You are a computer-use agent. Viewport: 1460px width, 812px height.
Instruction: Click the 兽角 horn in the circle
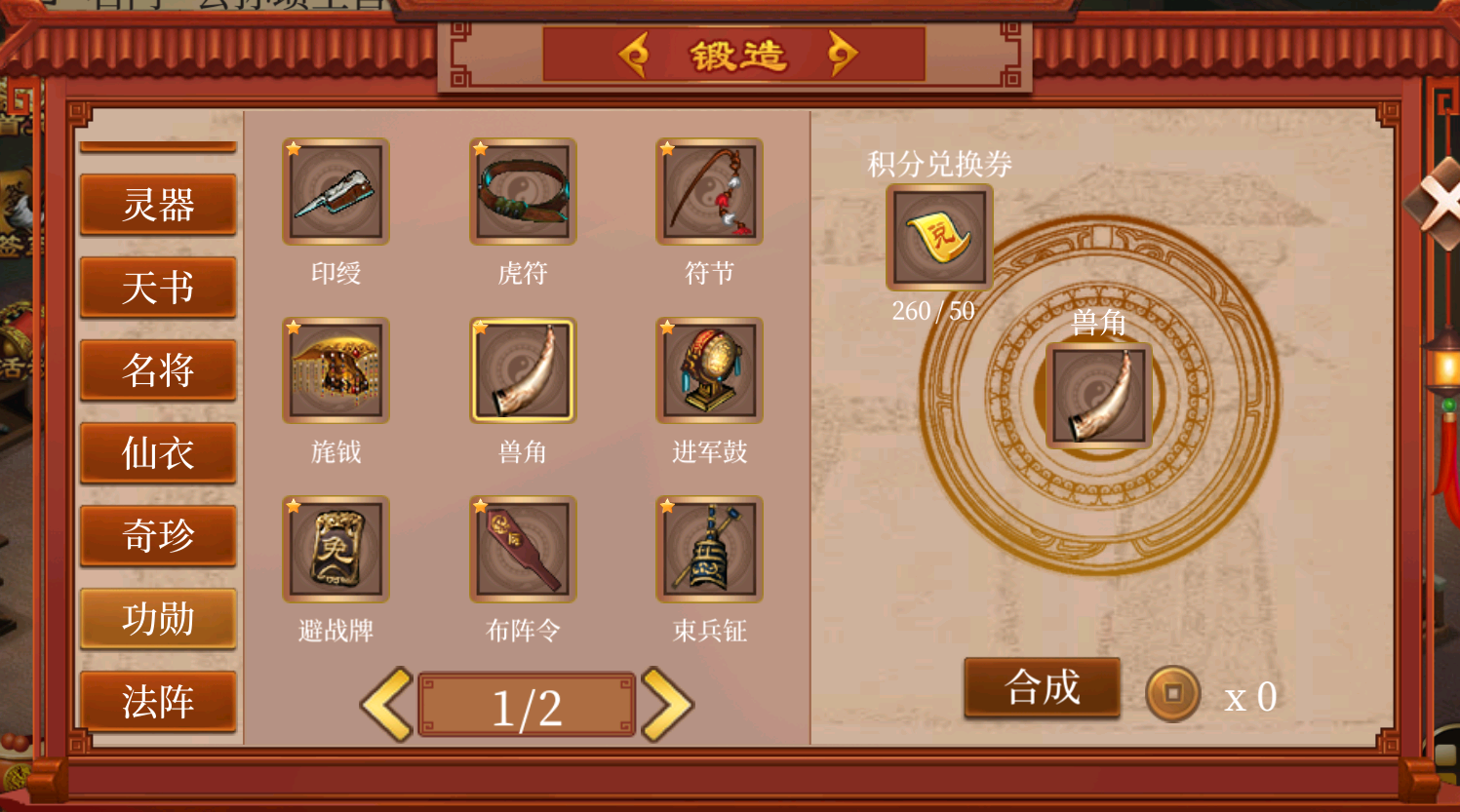(x=1099, y=395)
